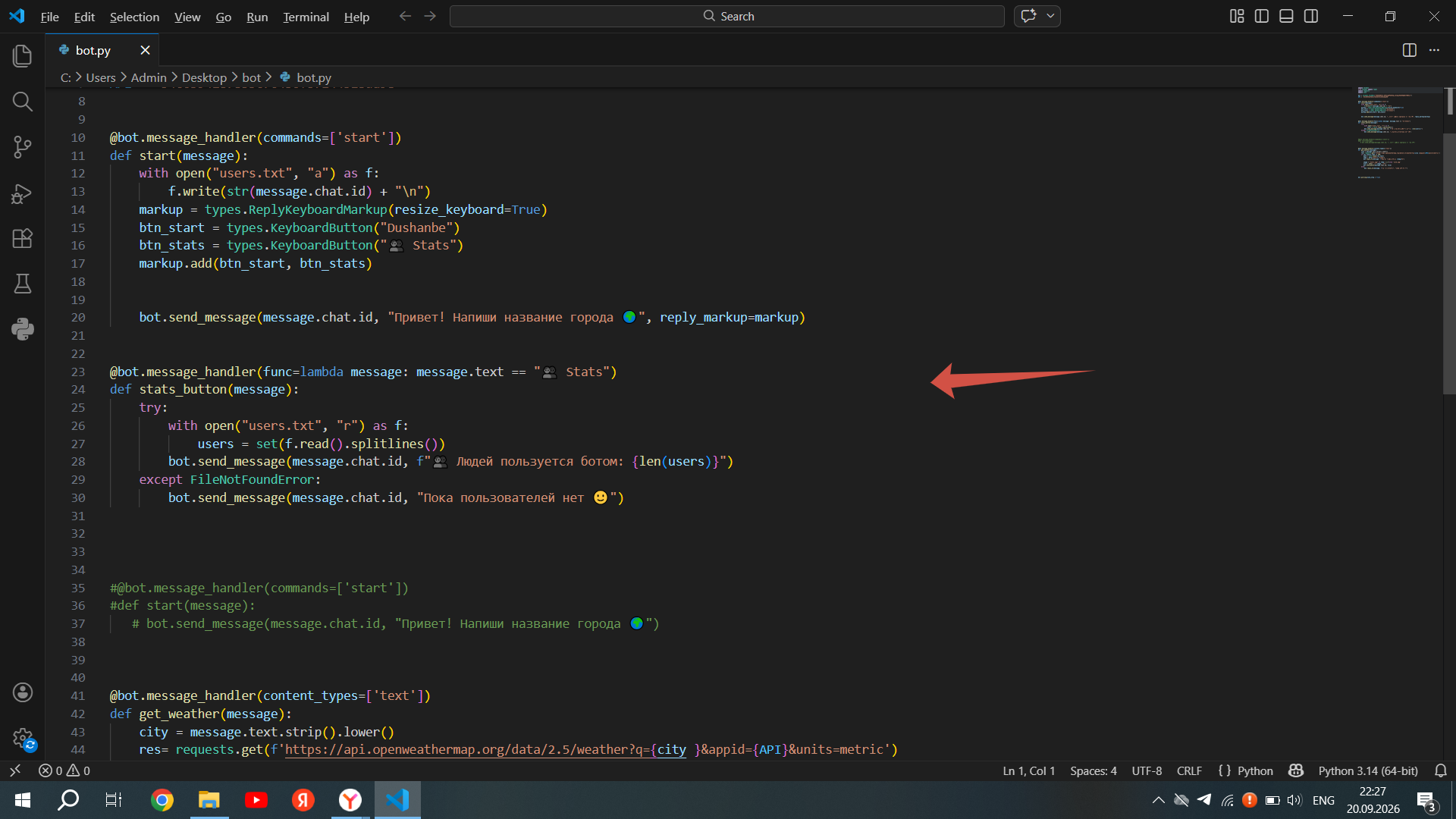Go back with the navigation arrow
The image size is (1456, 819).
click(x=405, y=16)
